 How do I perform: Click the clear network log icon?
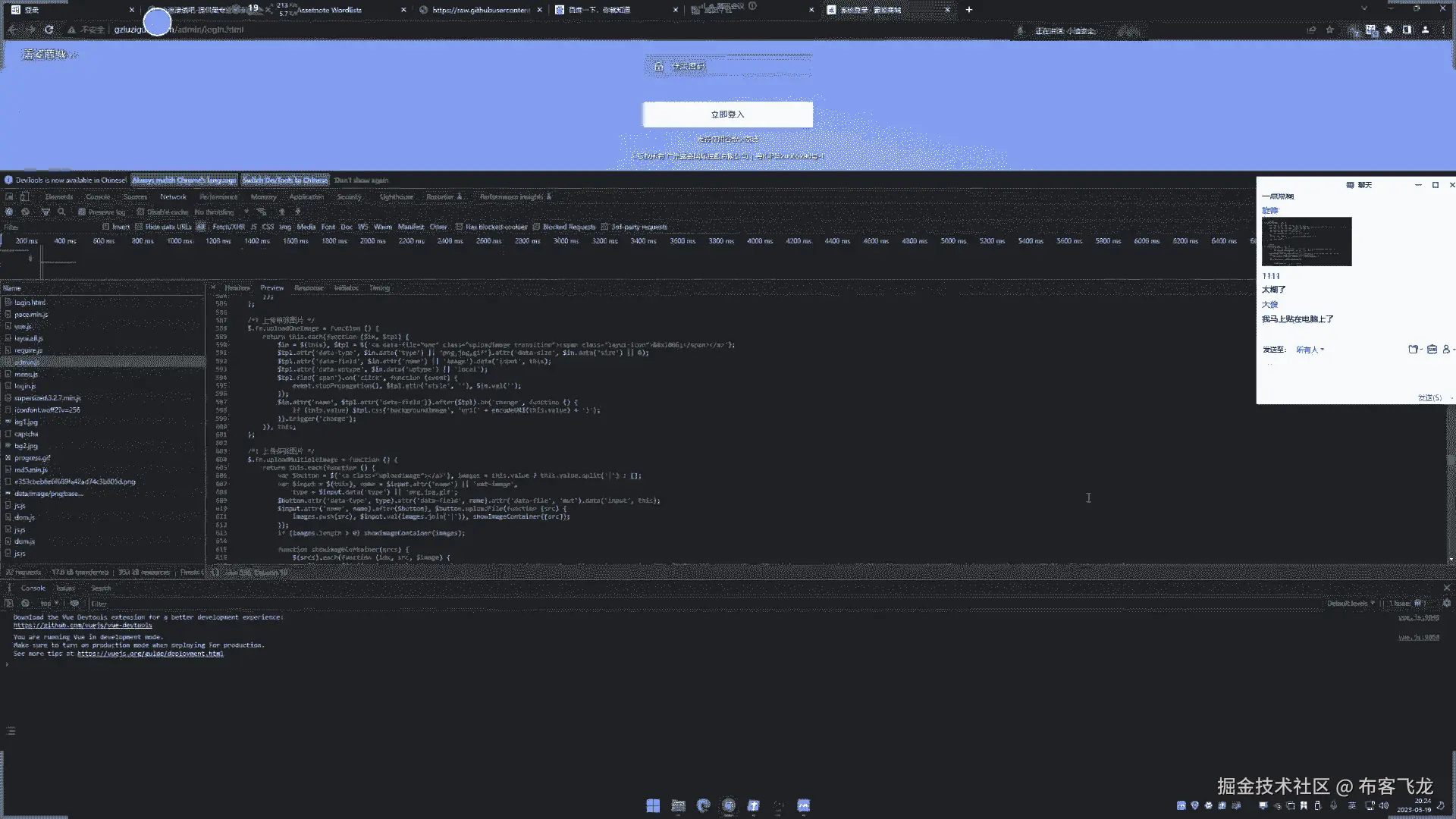tap(26, 212)
